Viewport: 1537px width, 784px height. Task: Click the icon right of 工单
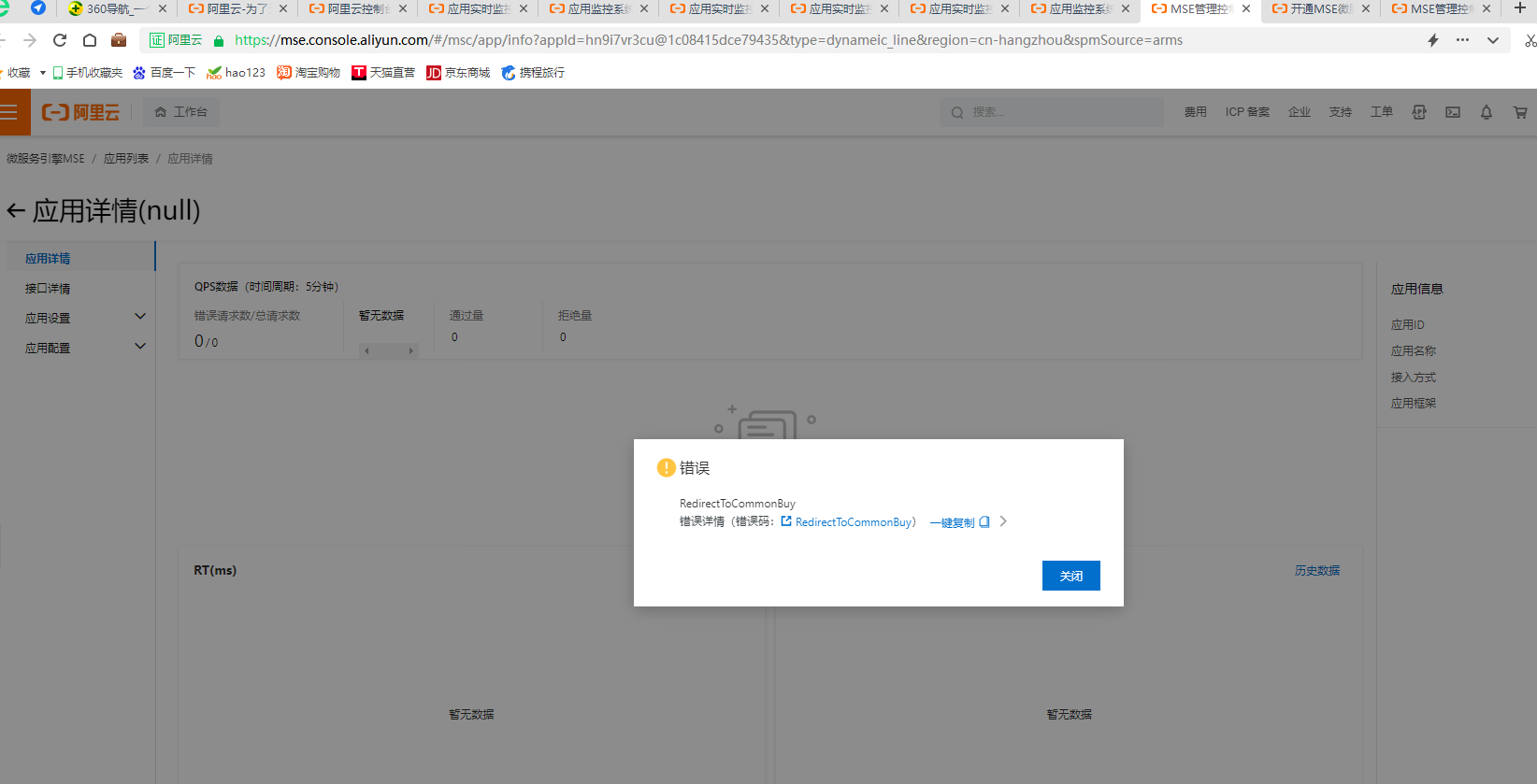(1419, 112)
